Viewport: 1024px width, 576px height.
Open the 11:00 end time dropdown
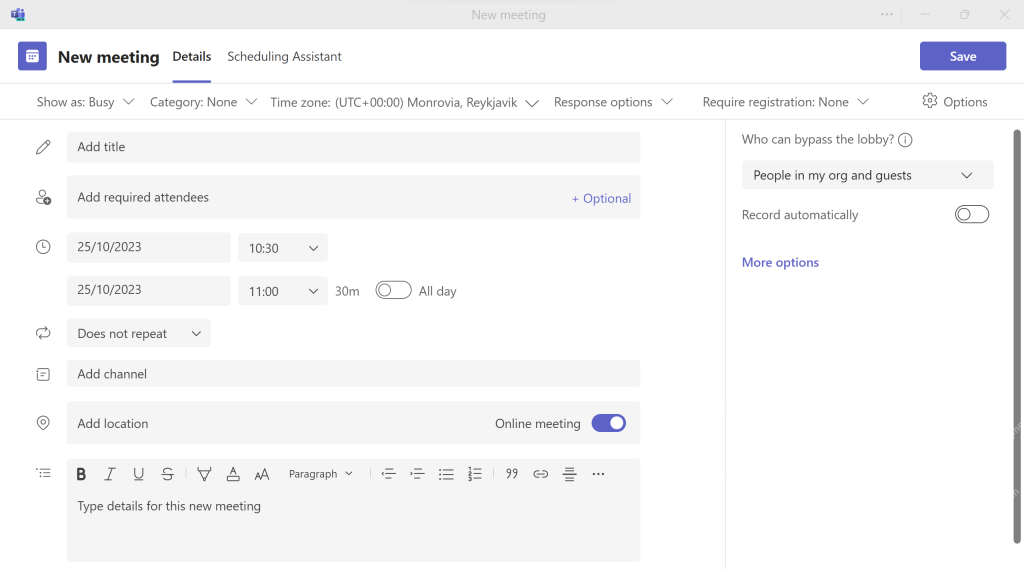coord(283,291)
